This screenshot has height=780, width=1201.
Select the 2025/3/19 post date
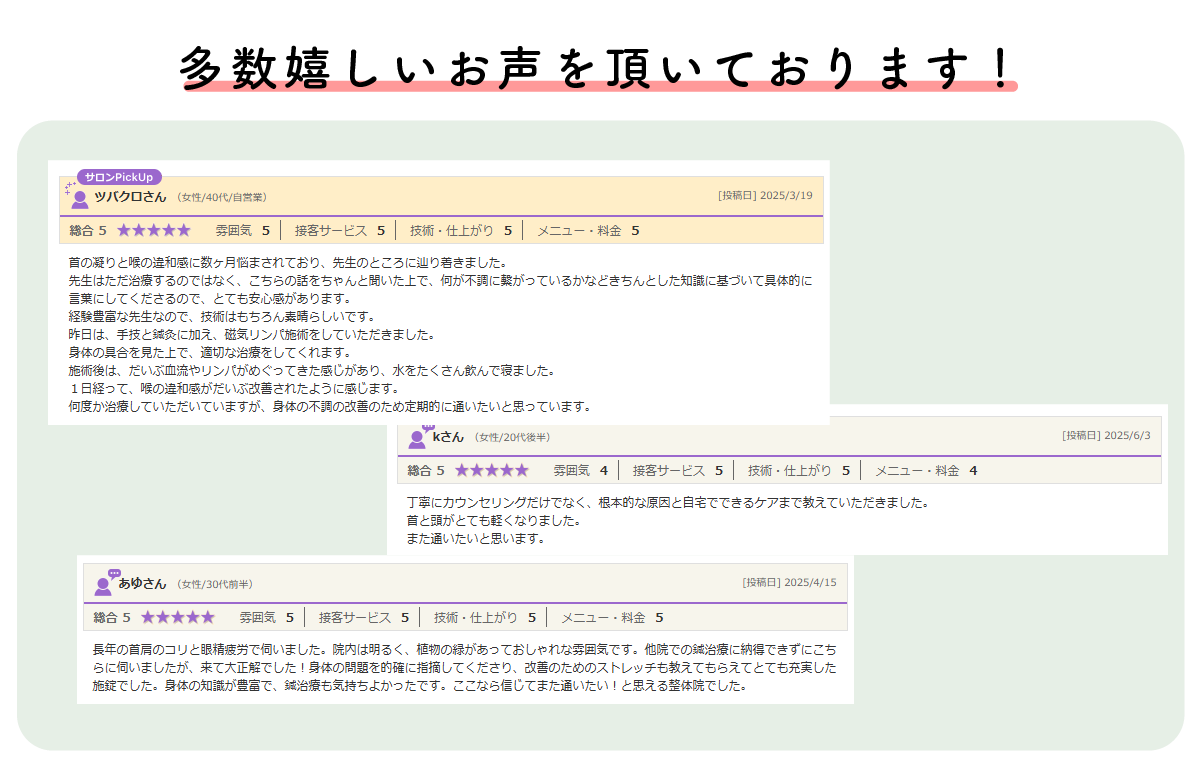[765, 195]
